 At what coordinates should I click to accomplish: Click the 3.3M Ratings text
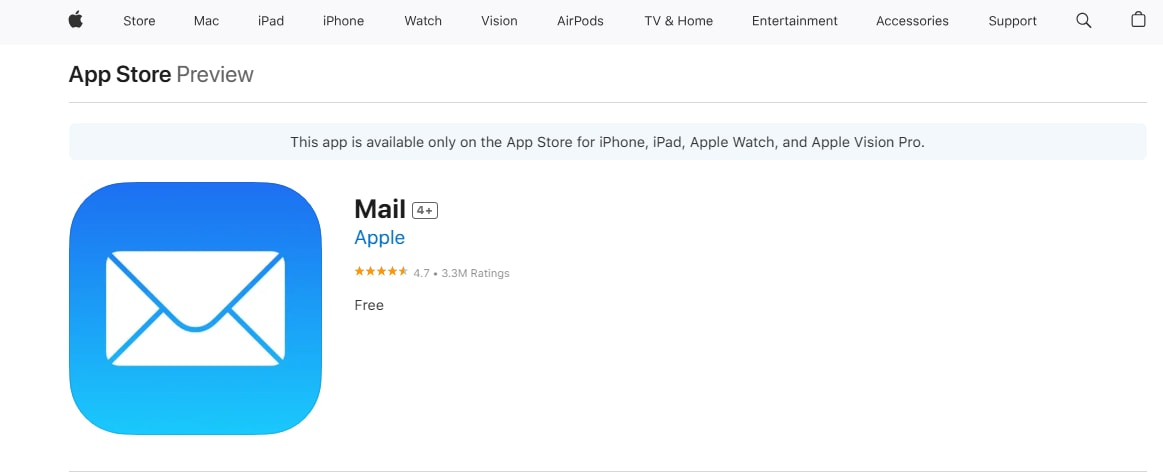pyautogui.click(x=475, y=273)
